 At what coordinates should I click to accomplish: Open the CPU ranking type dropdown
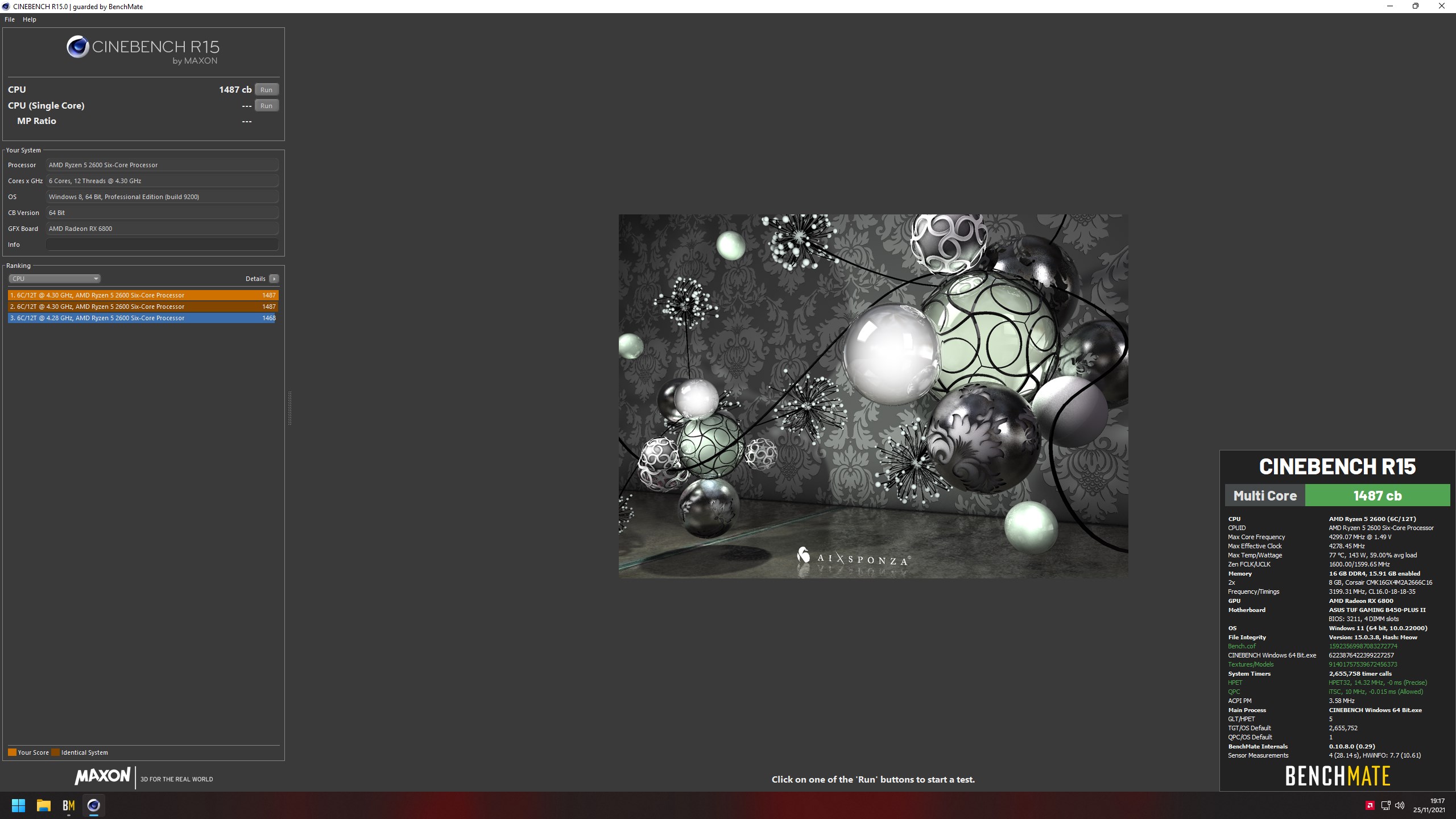point(55,279)
